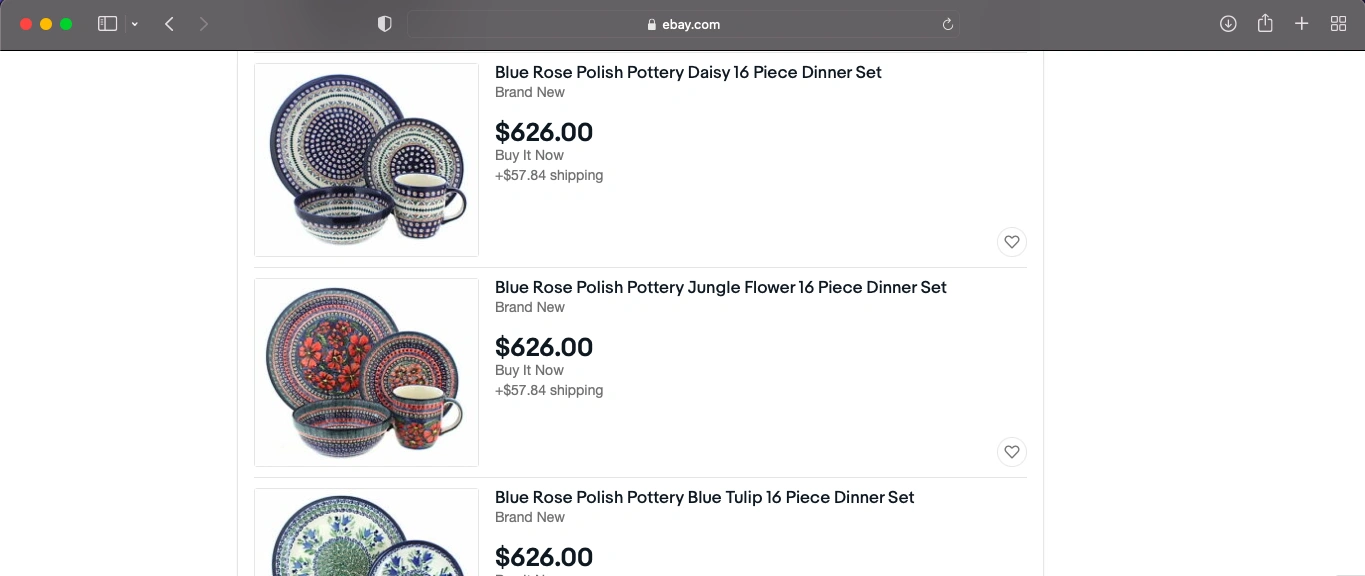Show the tab overview grid

[1338, 24]
